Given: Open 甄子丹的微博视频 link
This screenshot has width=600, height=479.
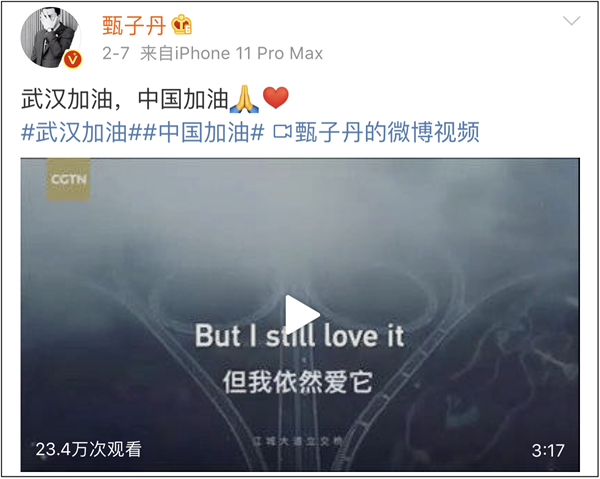Looking at the screenshot, I should coord(387,132).
